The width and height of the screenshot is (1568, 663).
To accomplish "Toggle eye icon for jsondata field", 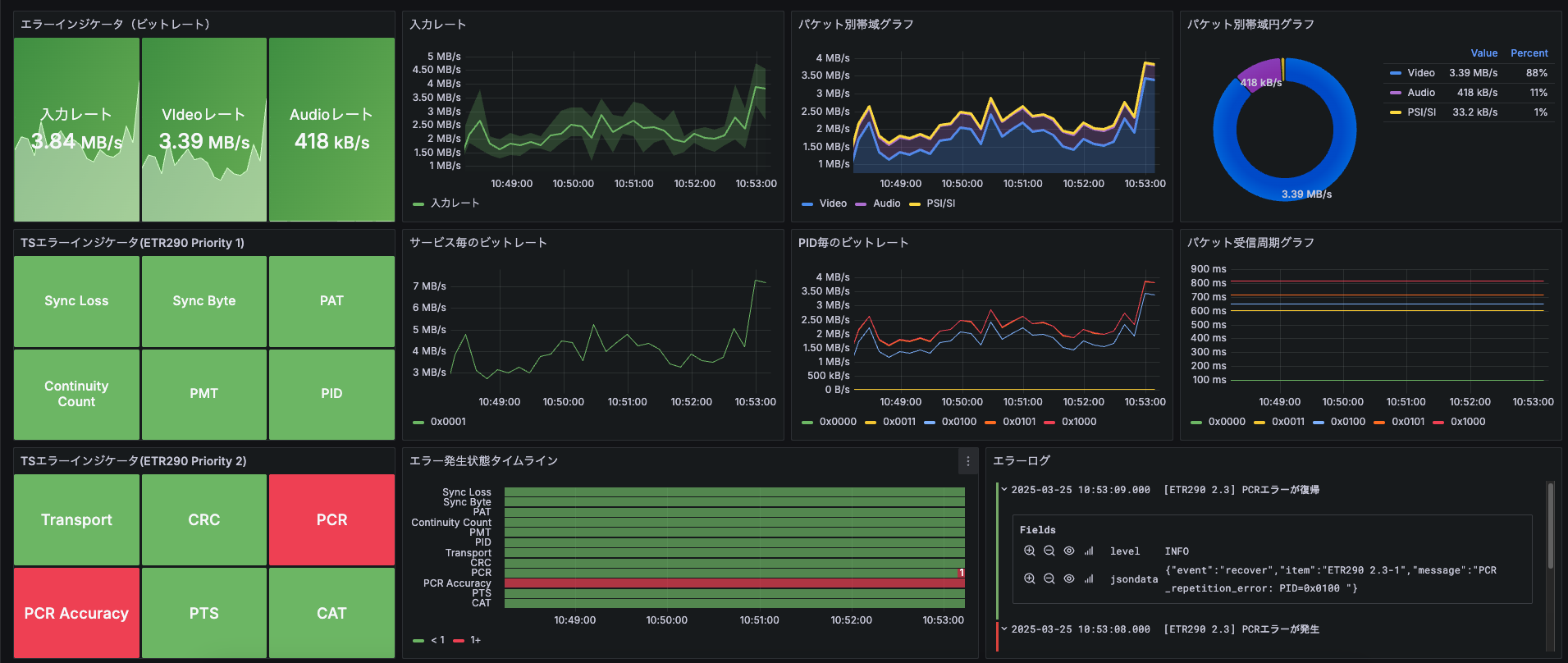I will (x=1068, y=578).
